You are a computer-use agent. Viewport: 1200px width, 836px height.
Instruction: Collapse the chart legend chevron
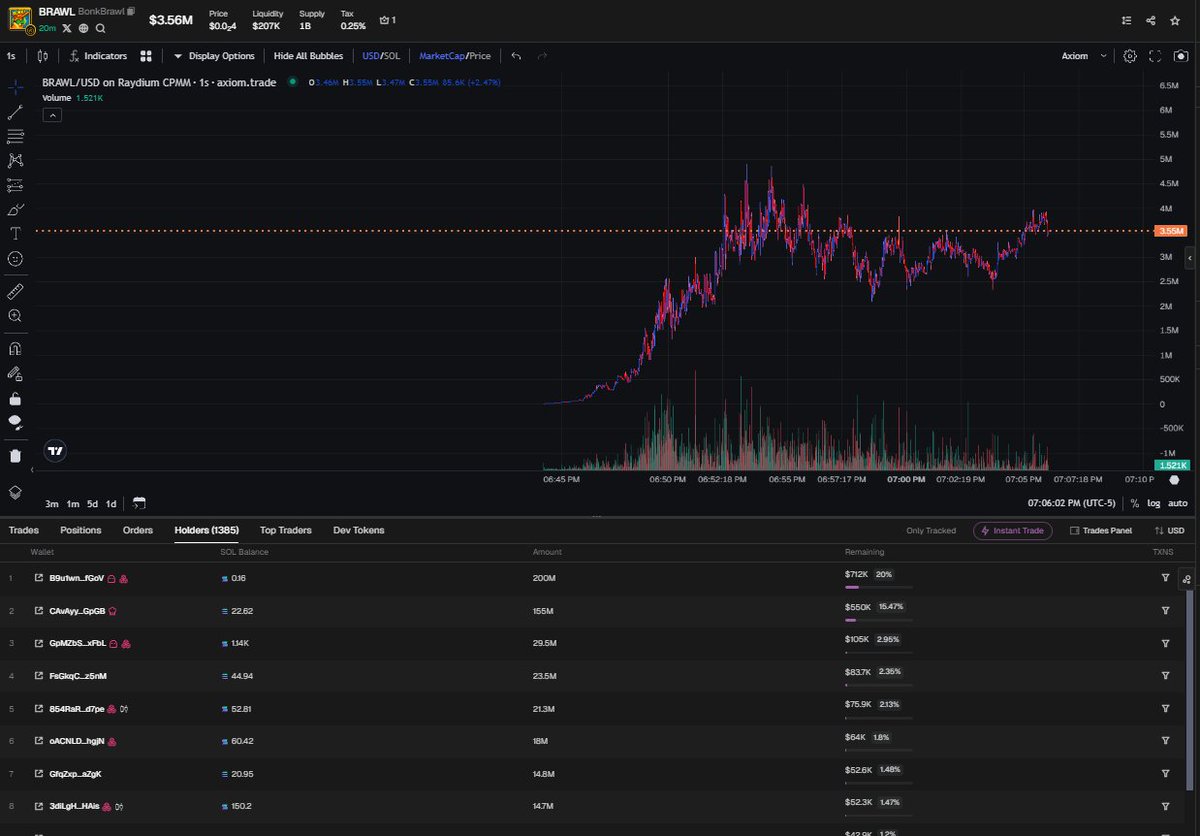[52, 115]
